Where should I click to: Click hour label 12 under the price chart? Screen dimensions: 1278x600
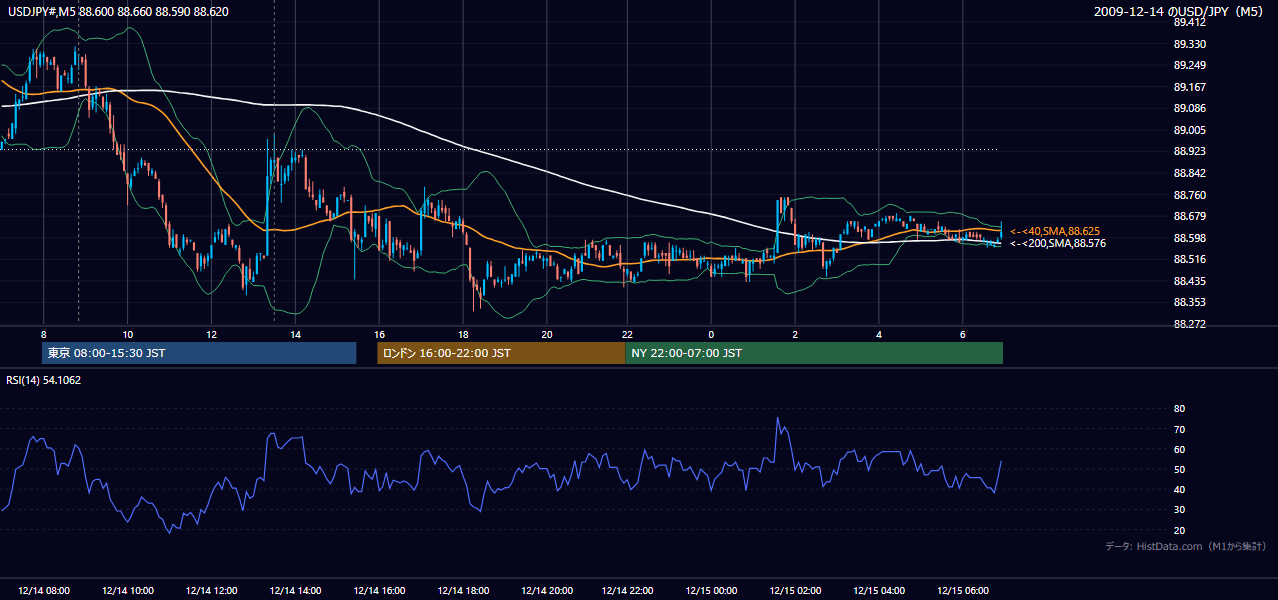coord(211,334)
